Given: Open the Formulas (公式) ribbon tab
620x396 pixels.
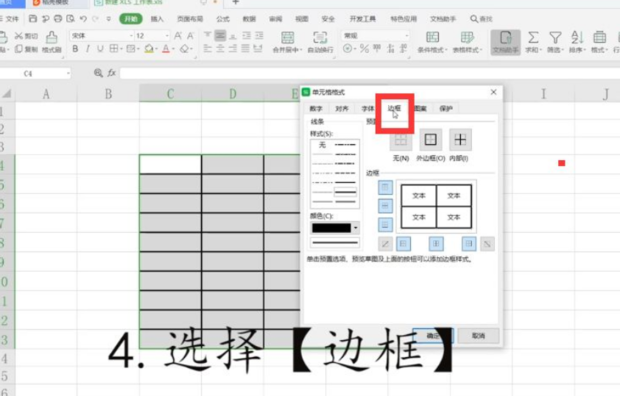Looking at the screenshot, I should pos(223,19).
